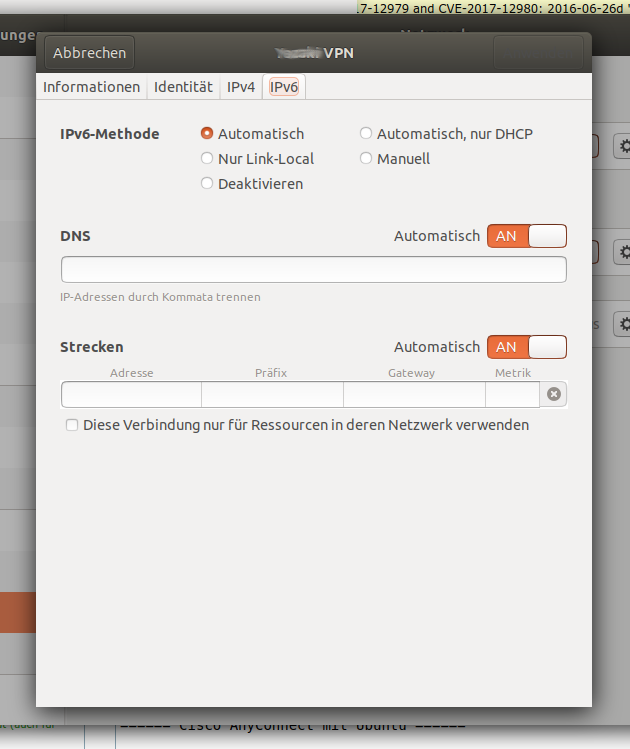Click the route Adresse field
The width and height of the screenshot is (630, 749).
point(131,395)
